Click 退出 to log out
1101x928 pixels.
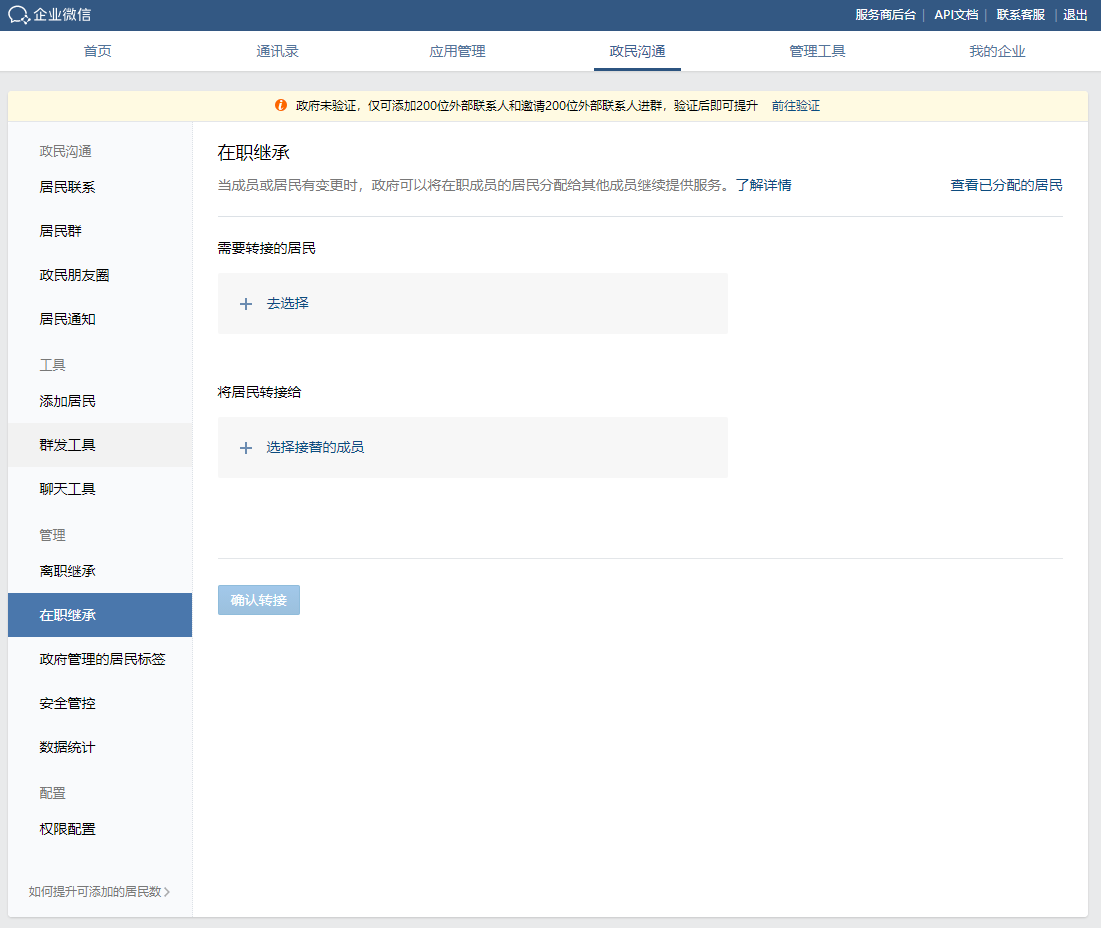click(1075, 15)
